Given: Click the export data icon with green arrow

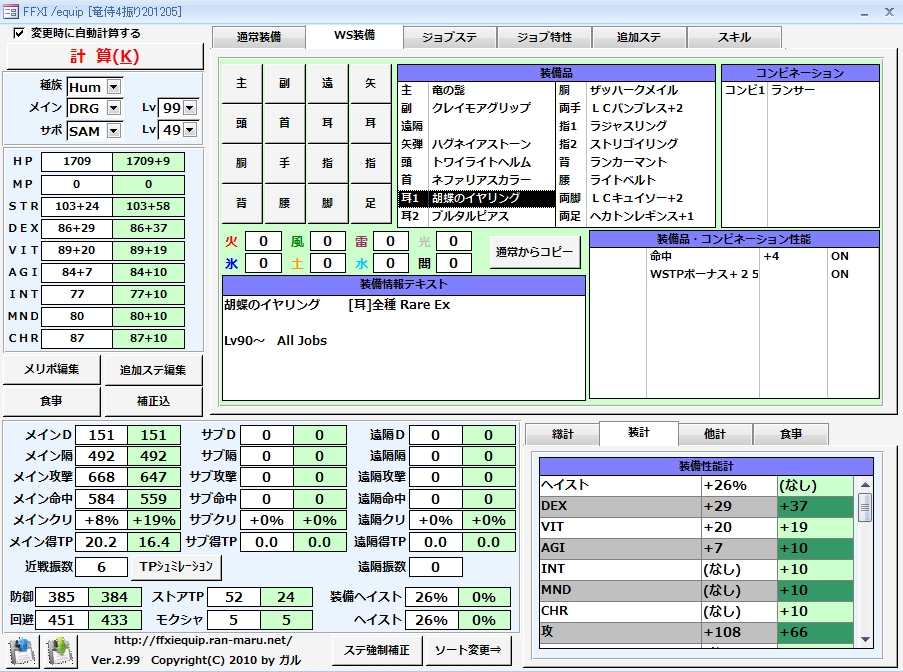Looking at the screenshot, I should 60,651.
